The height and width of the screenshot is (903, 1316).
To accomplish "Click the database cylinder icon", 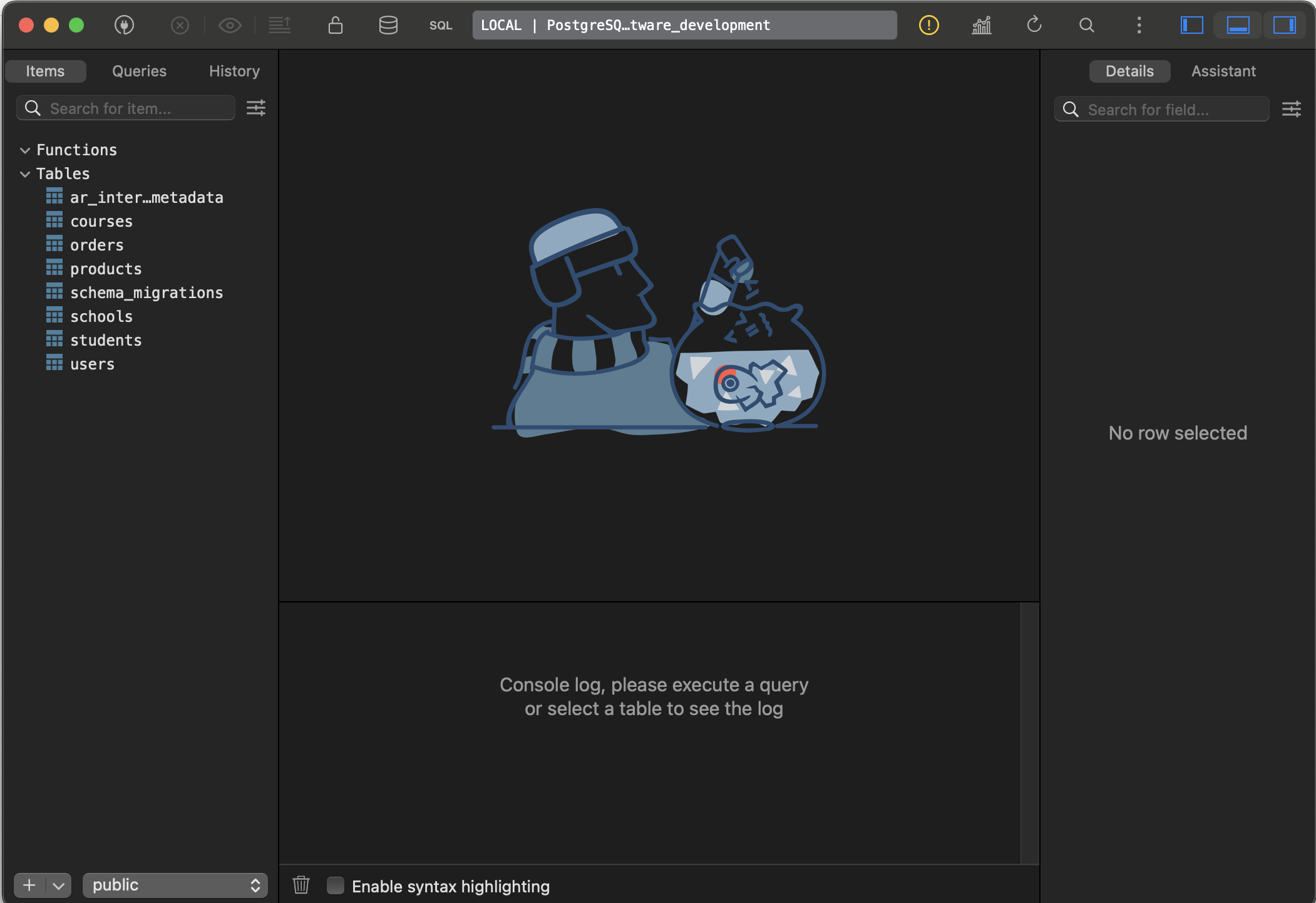I will [388, 25].
